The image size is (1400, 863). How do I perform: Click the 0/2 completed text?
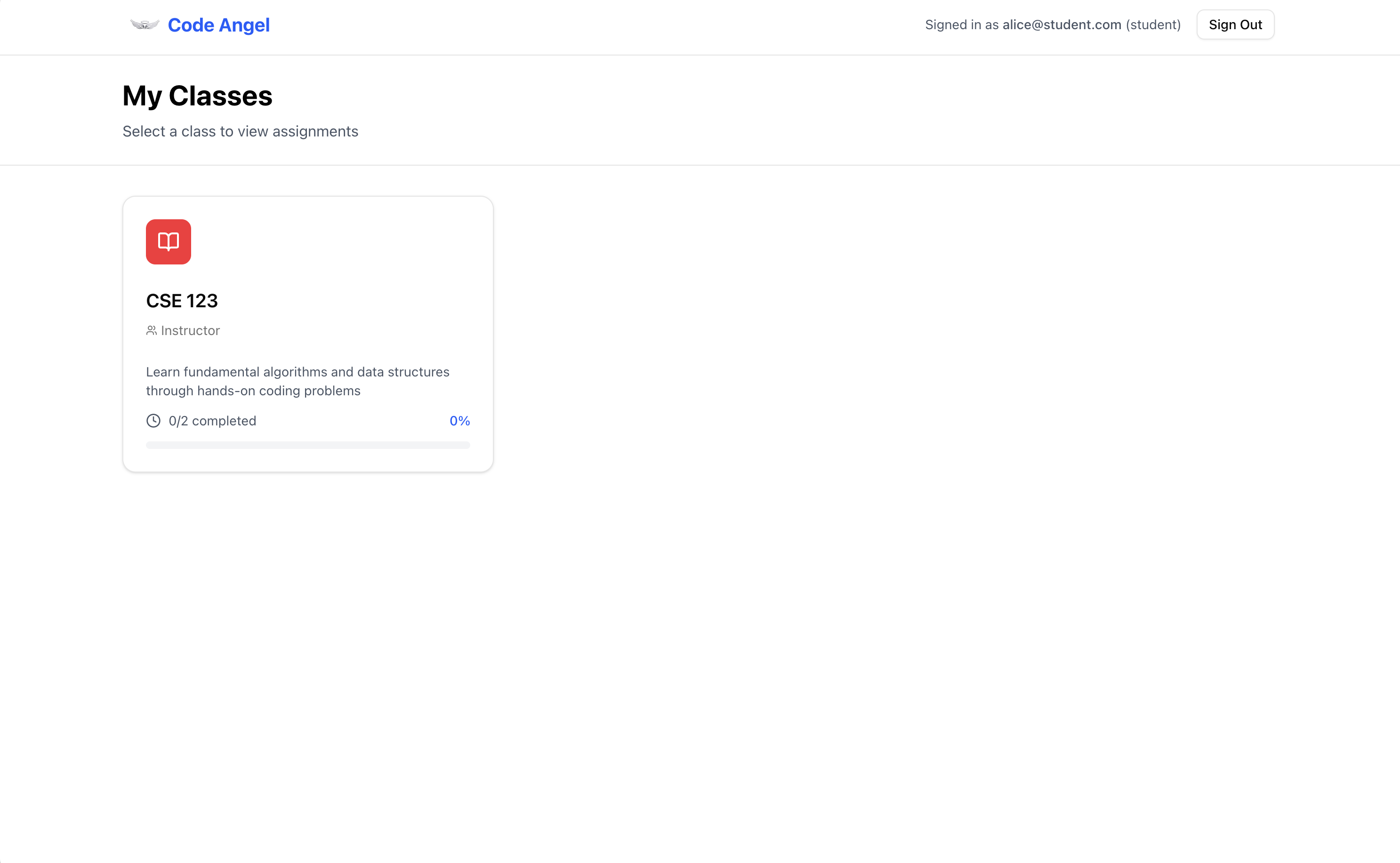click(x=212, y=421)
